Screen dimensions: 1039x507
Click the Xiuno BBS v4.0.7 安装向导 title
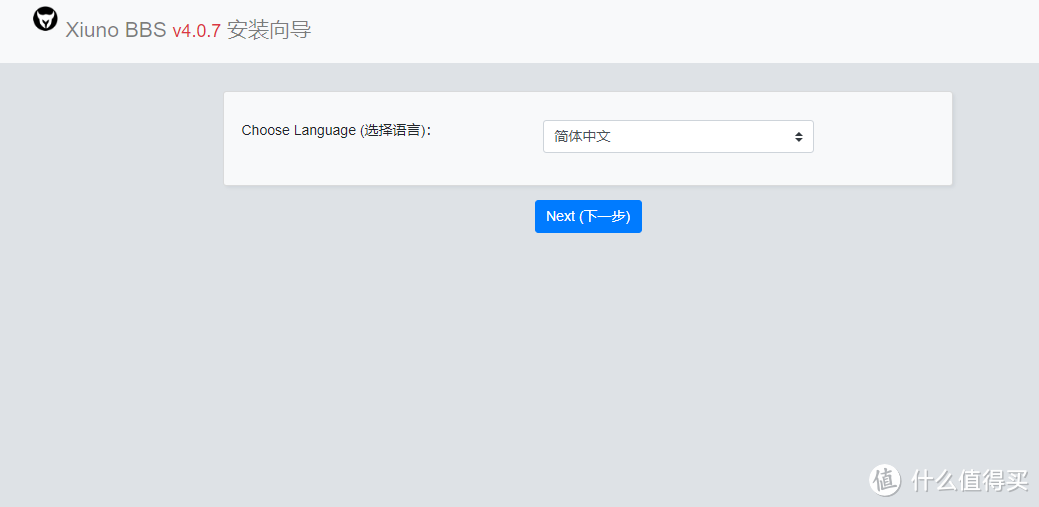coord(188,30)
